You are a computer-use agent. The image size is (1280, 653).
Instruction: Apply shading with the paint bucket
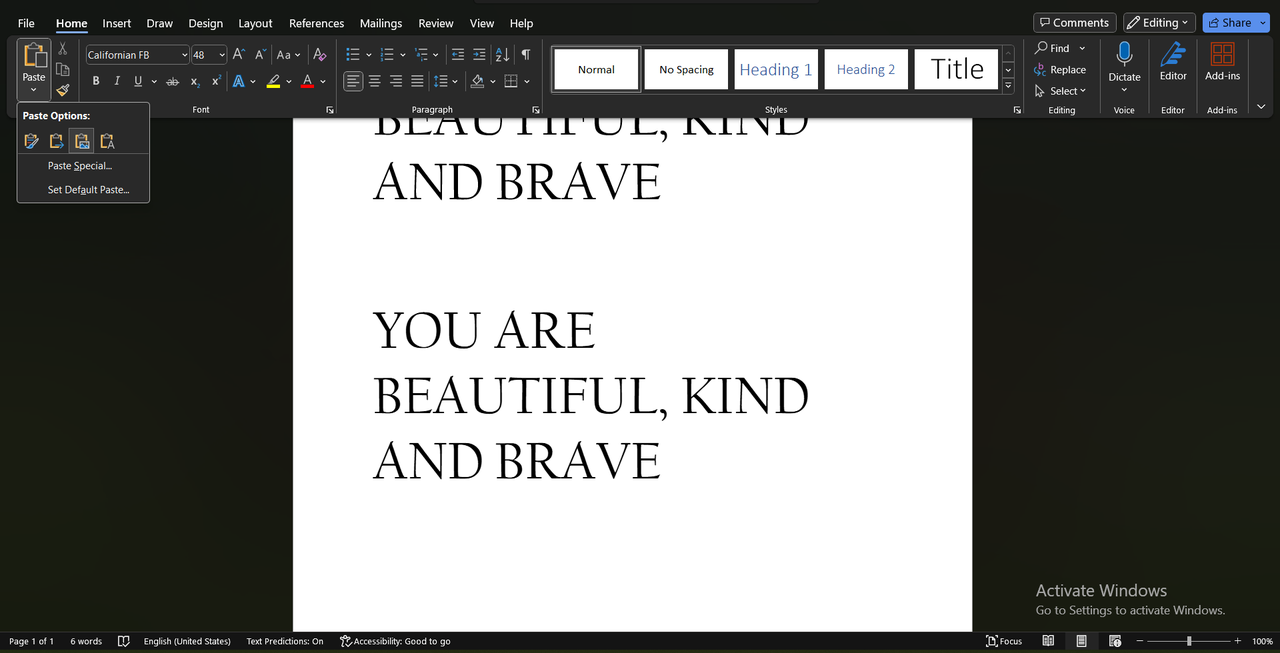click(478, 81)
